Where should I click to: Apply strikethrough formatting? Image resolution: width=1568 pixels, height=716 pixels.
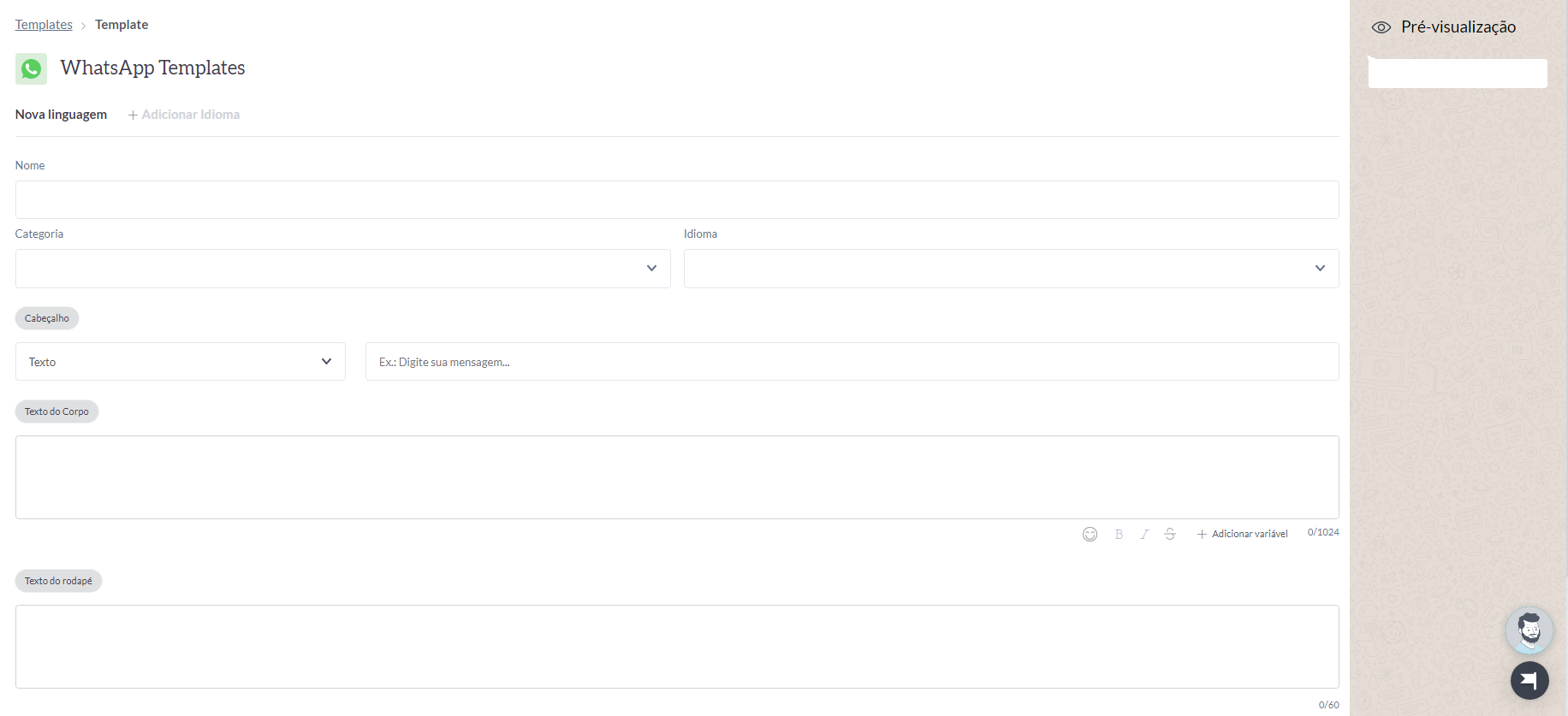[x=1170, y=534]
